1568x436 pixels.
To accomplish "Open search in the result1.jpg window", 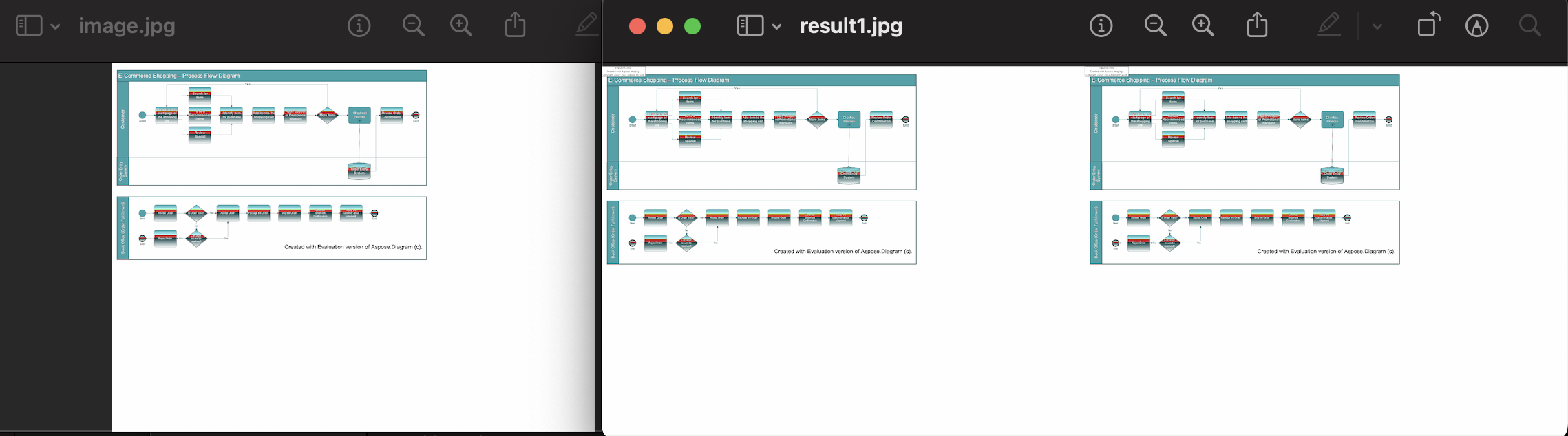I will pos(1529,26).
